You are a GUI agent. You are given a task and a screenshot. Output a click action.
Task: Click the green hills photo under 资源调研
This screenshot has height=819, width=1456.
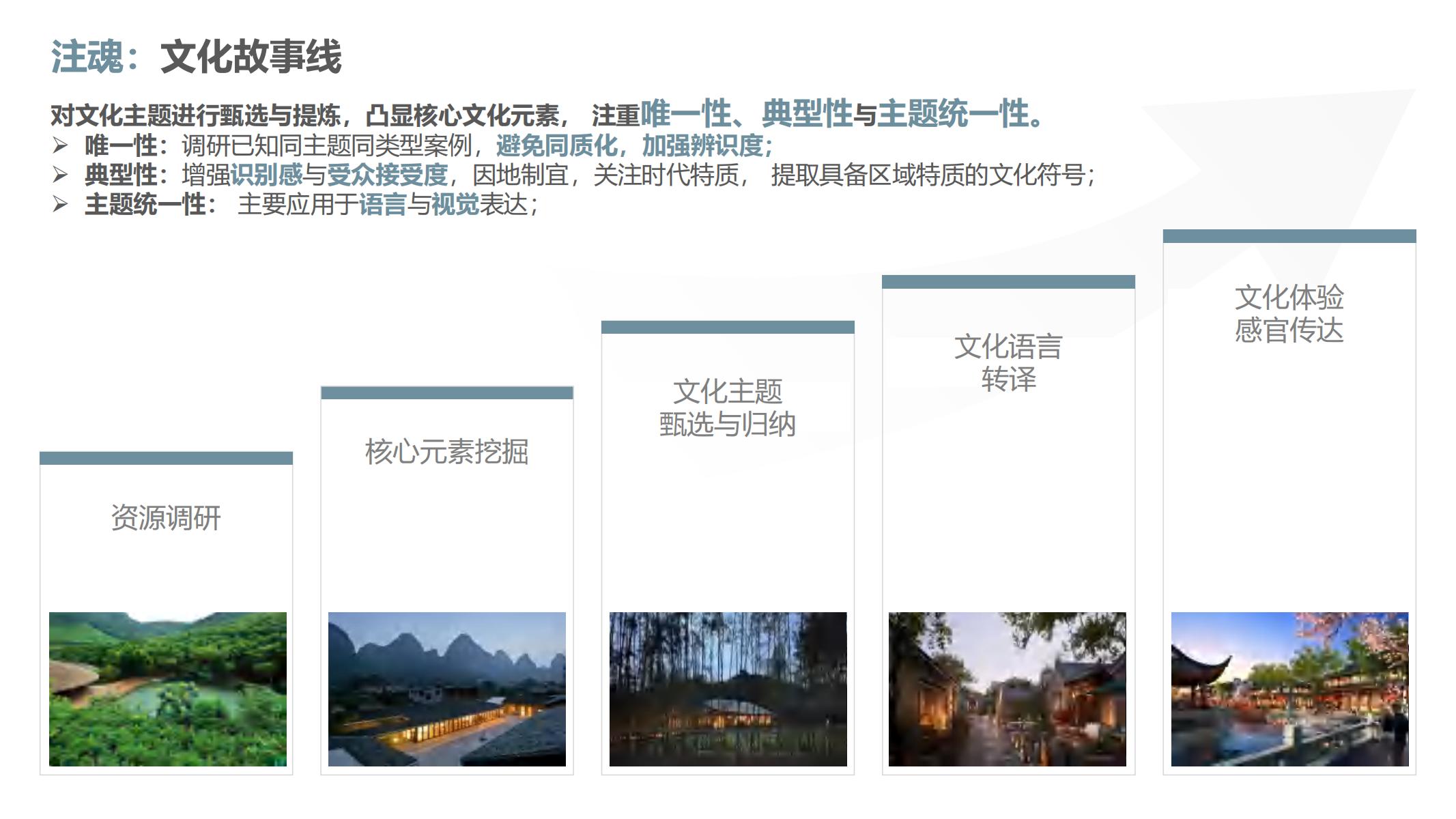[168, 689]
